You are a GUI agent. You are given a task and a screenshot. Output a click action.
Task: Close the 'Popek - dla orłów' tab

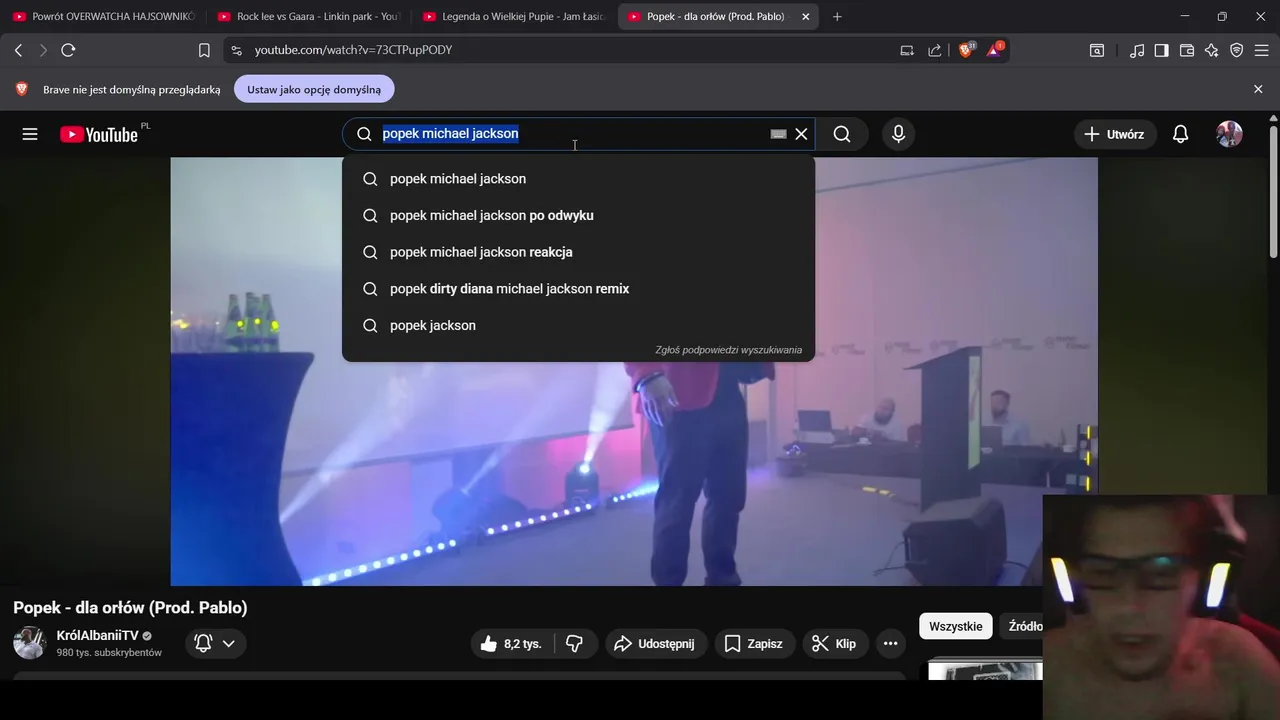point(805,17)
